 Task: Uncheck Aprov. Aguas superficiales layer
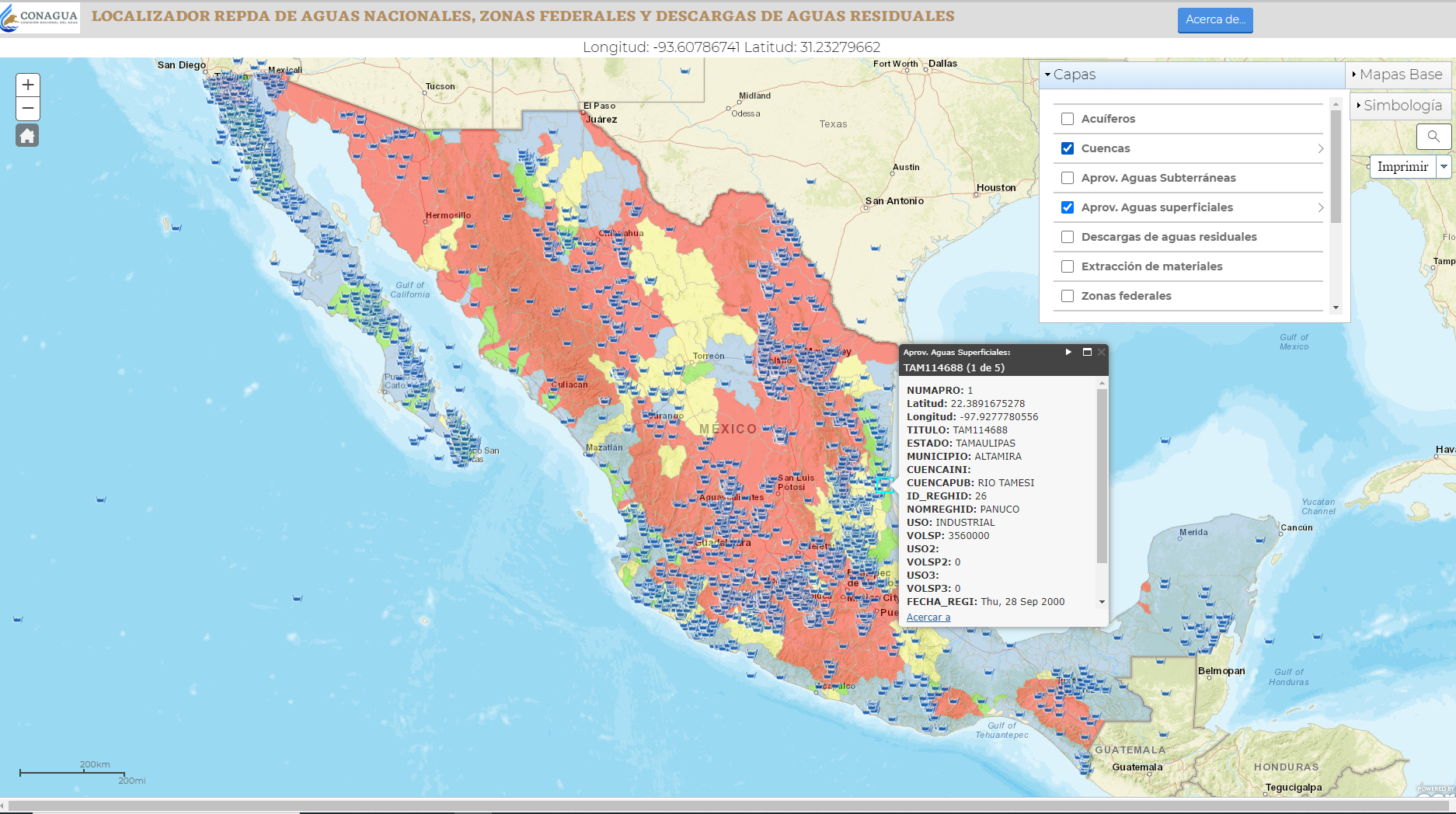(1068, 207)
